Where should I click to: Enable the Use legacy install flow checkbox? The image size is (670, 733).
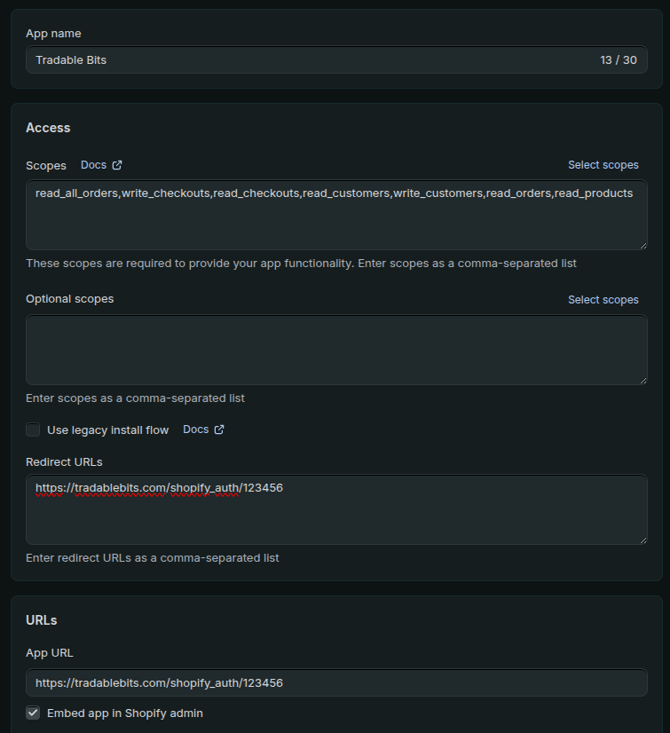[33, 430]
